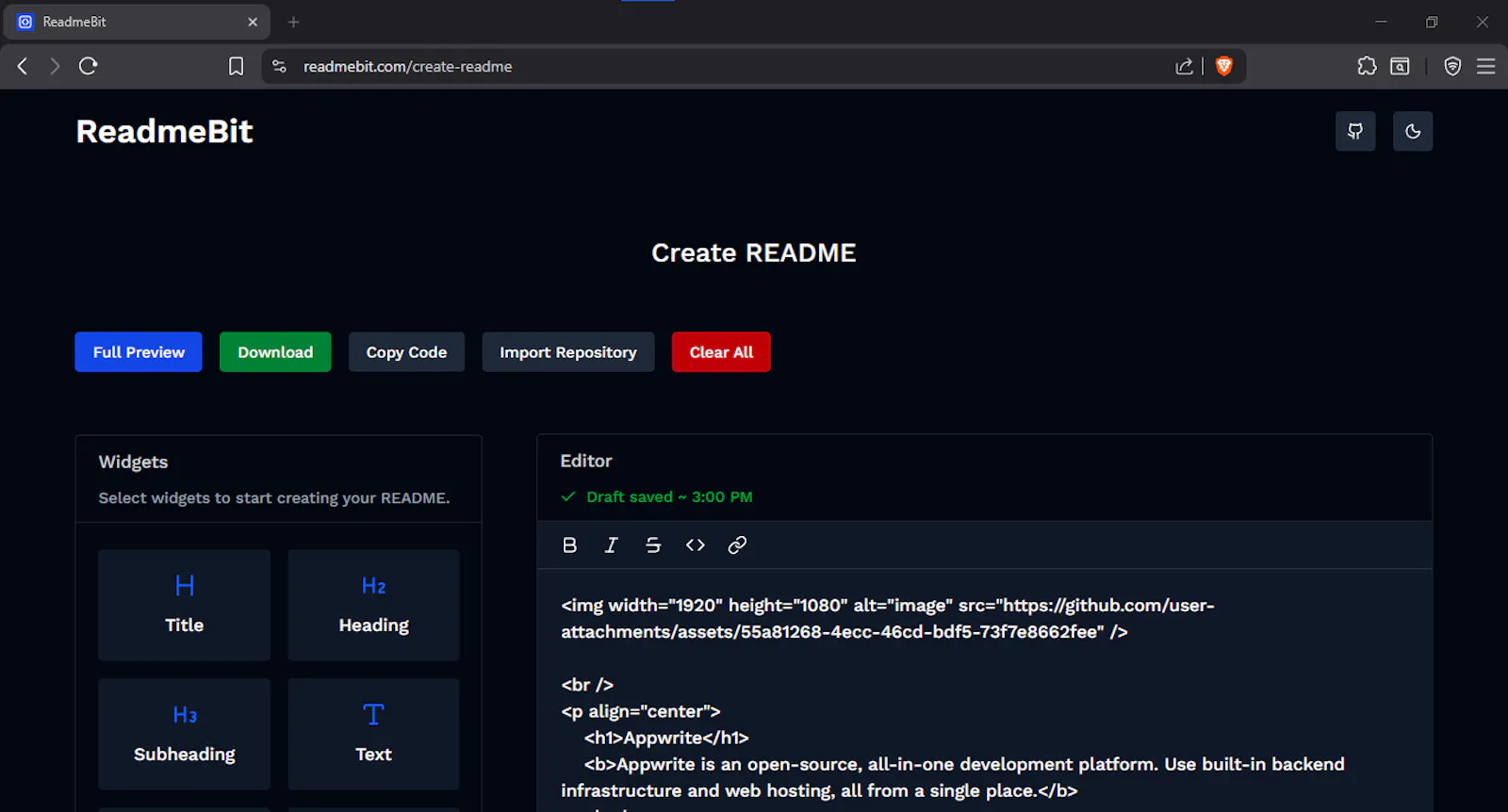This screenshot has height=812, width=1508.
Task: Close the ReadmeBit tab
Action: 253,22
